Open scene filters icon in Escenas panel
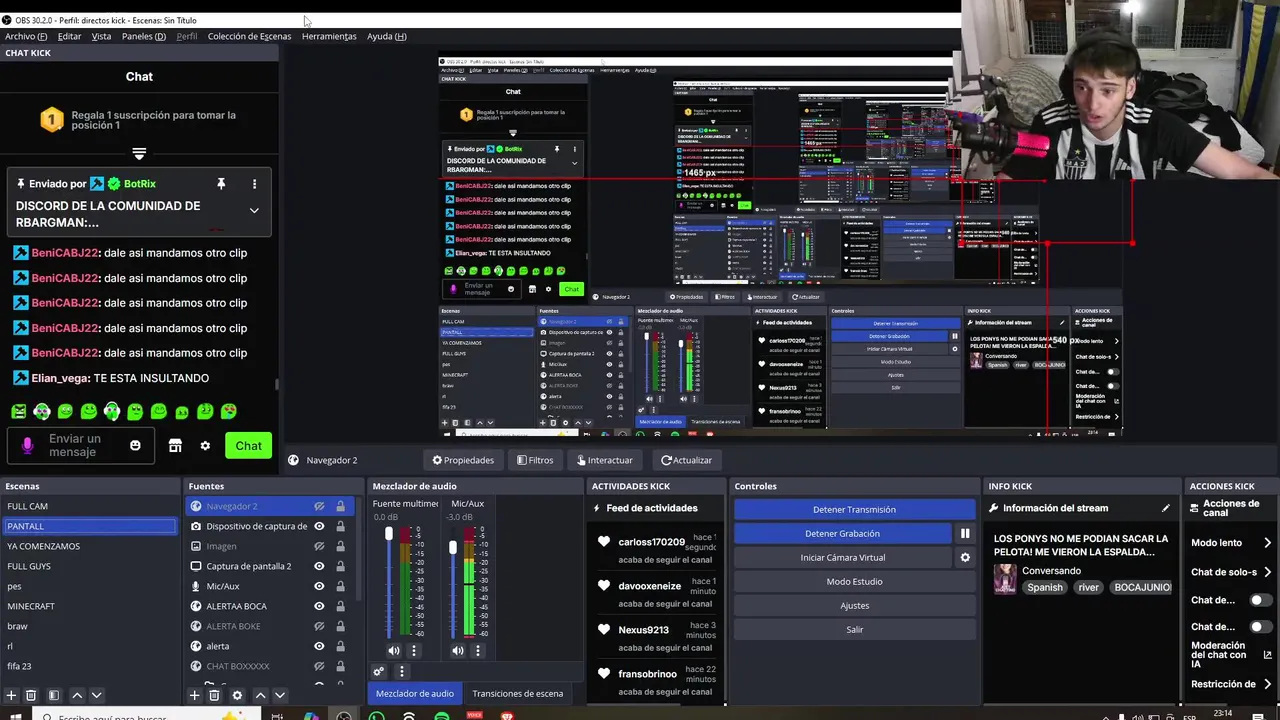The image size is (1280, 720). [x=54, y=695]
